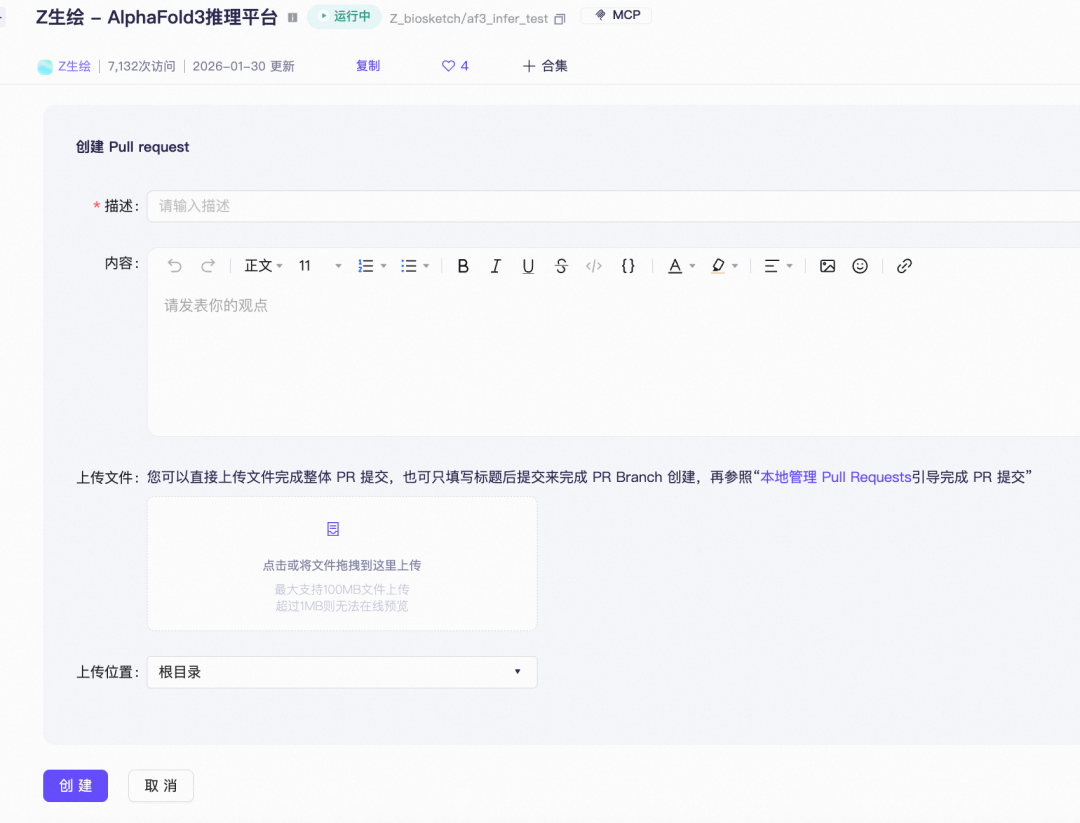This screenshot has width=1080, height=823.
Task: Open the 上传位置 根目录 dropdown
Action: coord(342,672)
